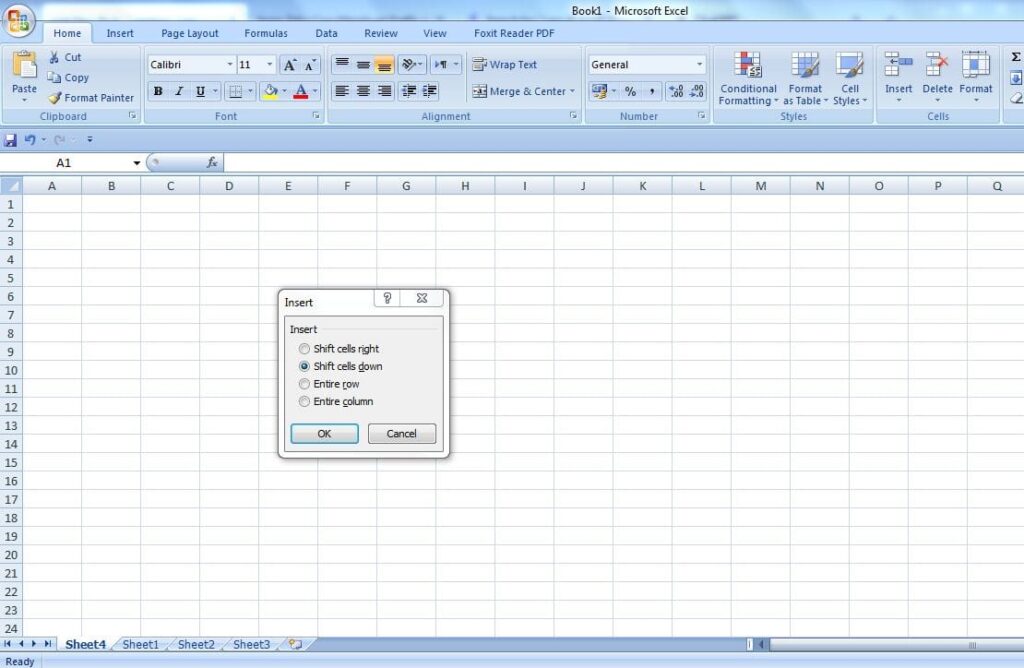Expand the Merge & Center dropdown arrow
The height and width of the screenshot is (668, 1024).
click(x=573, y=91)
